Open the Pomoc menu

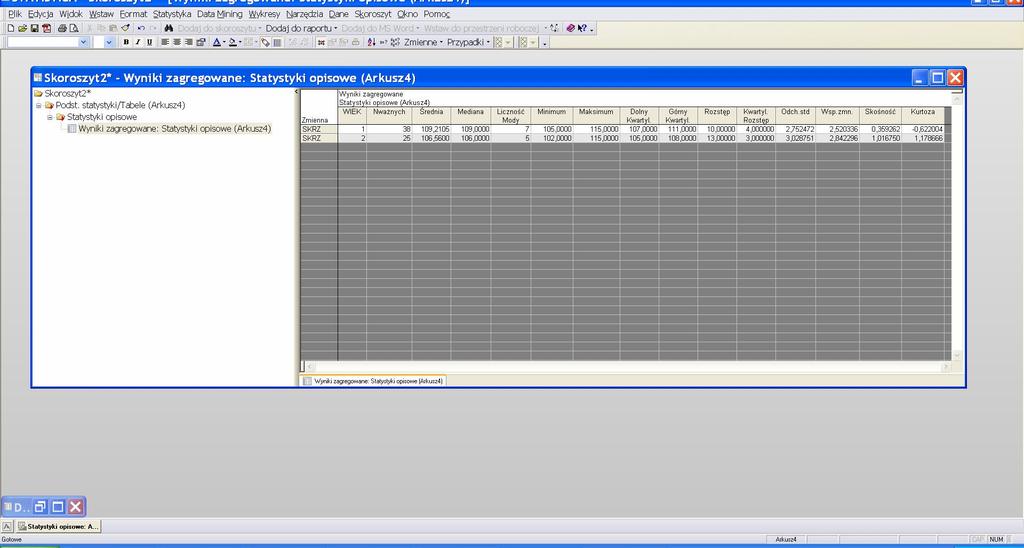click(436, 14)
